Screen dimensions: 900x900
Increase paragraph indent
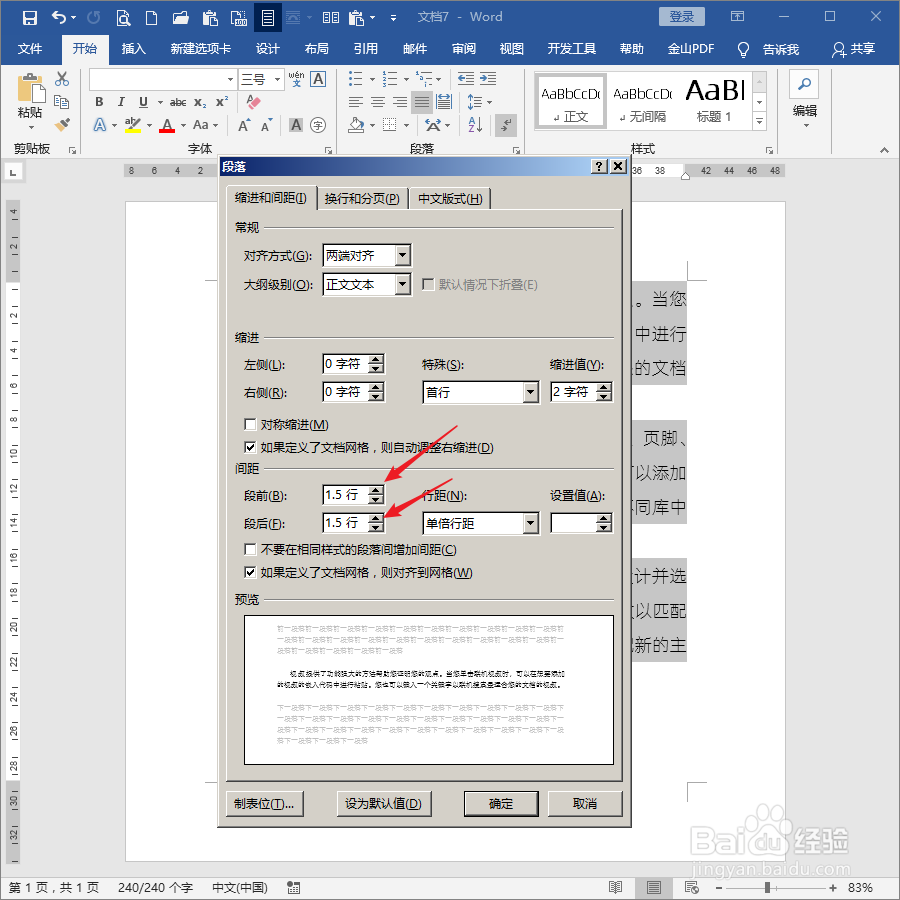488,79
